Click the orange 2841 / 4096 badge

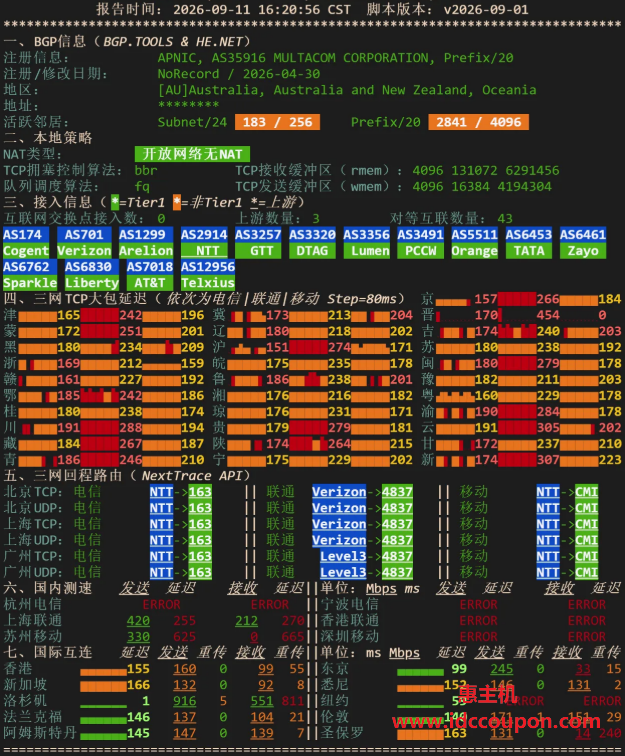[478, 122]
